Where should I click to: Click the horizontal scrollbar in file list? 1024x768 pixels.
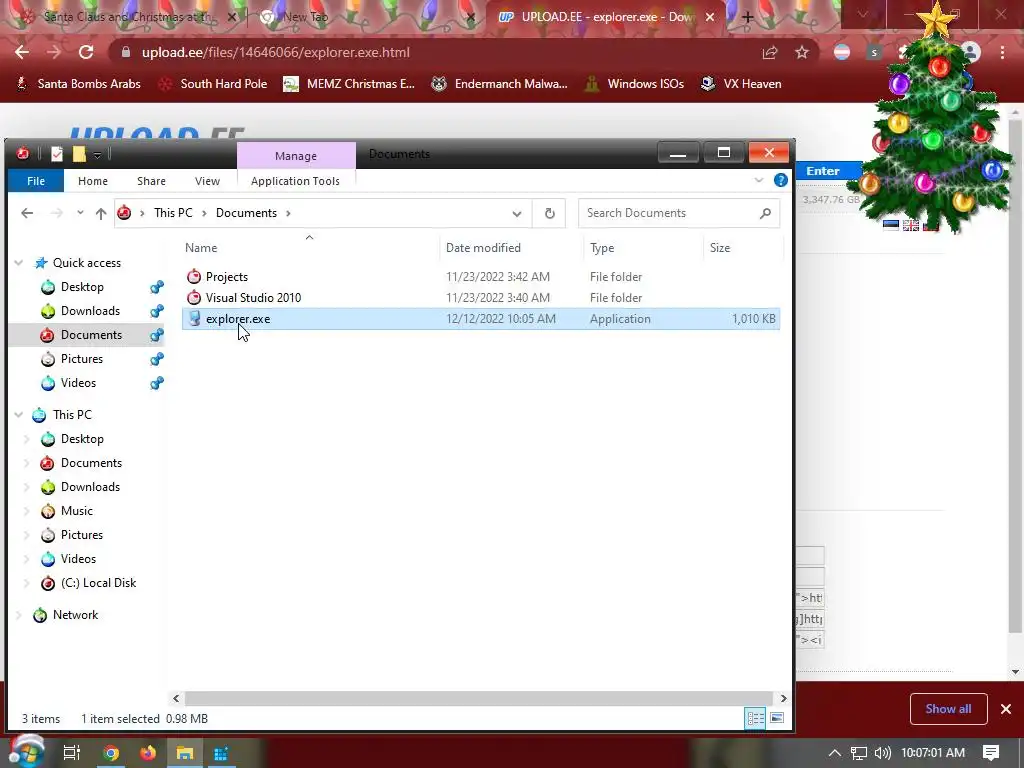(479, 698)
